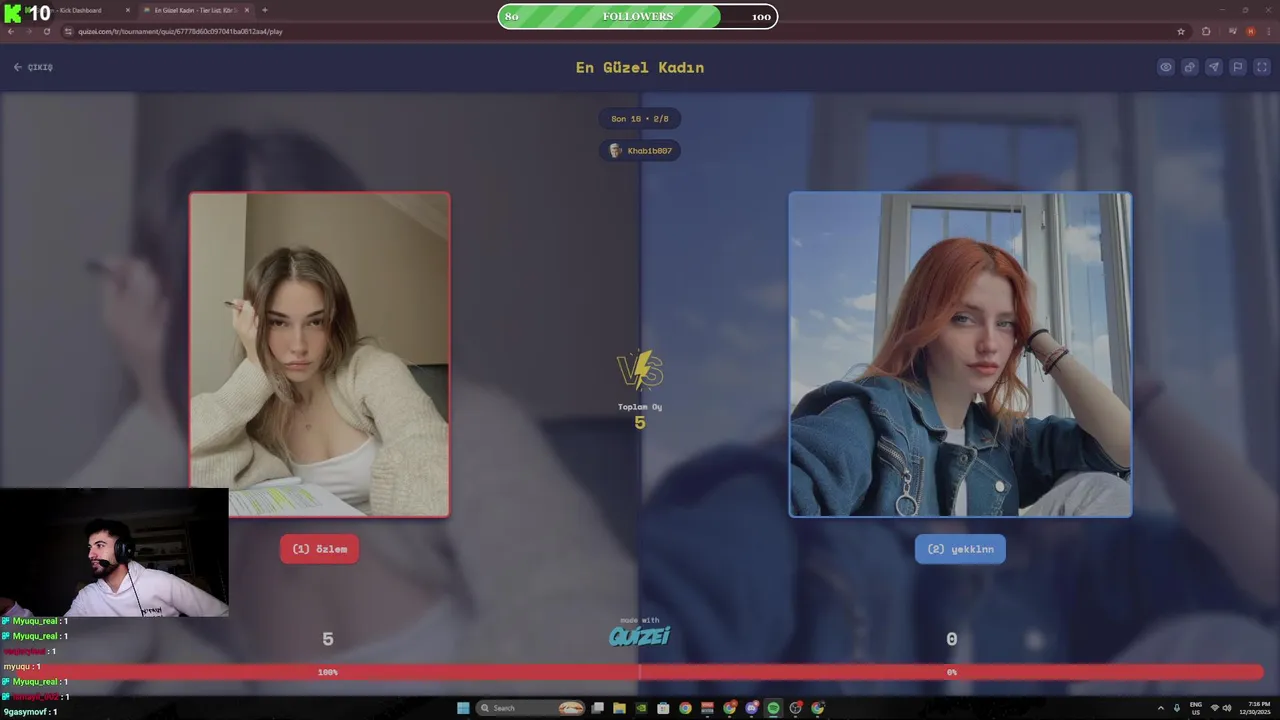Image resolution: width=1280 pixels, height=720 pixels.
Task: Open Task View on taskbar
Action: tap(597, 708)
